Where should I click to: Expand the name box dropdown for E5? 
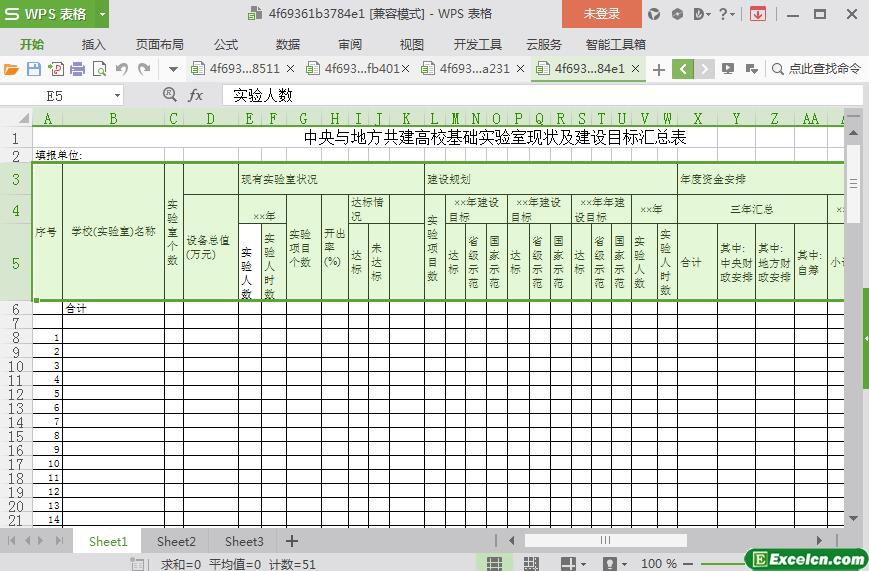[117, 96]
